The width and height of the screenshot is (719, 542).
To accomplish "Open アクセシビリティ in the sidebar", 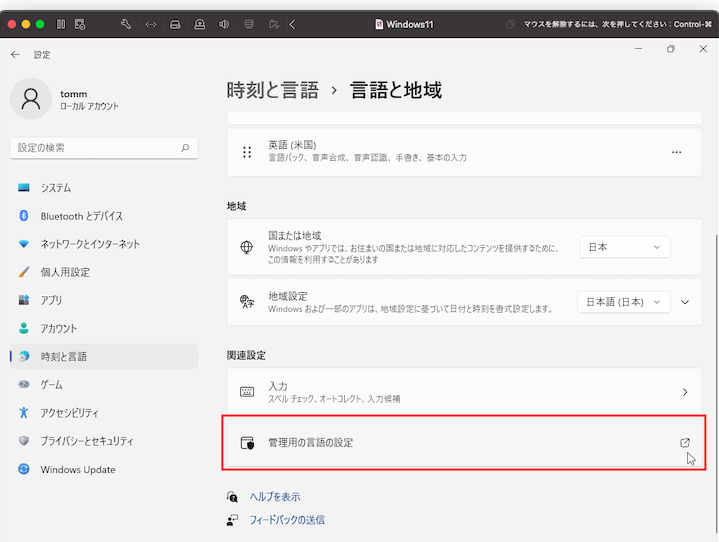I will coord(104,413).
